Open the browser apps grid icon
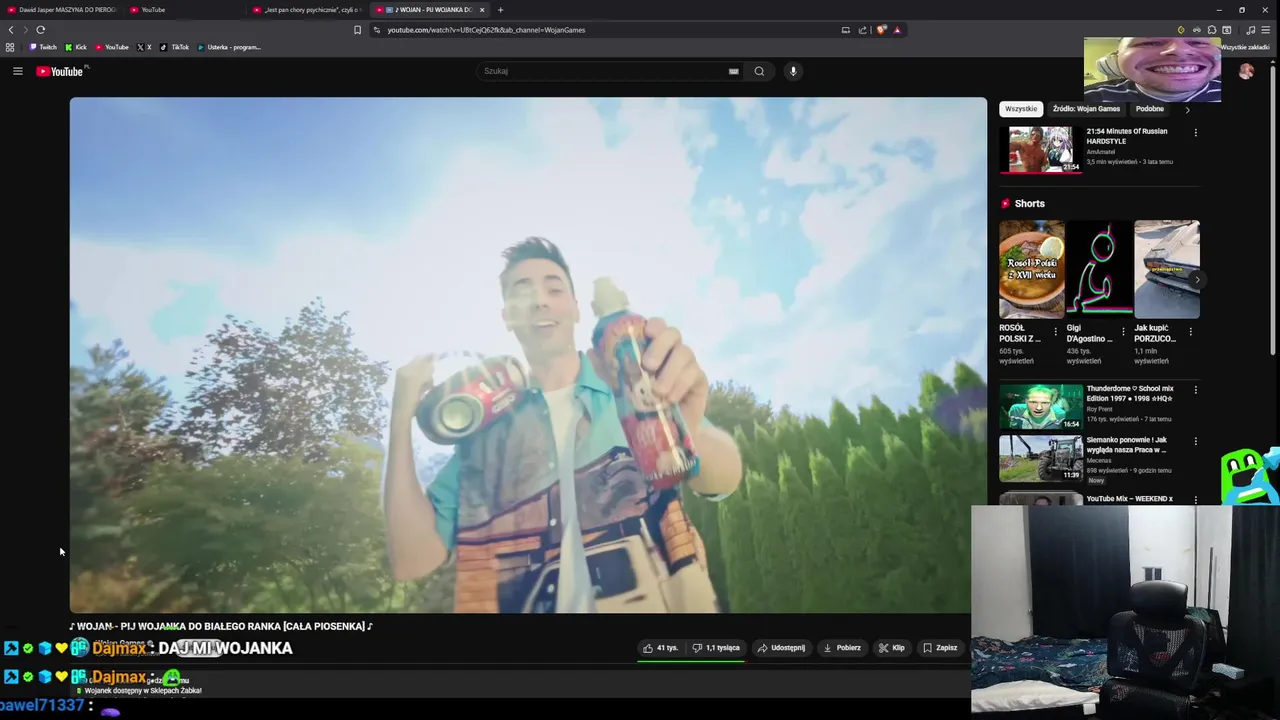 10,47
